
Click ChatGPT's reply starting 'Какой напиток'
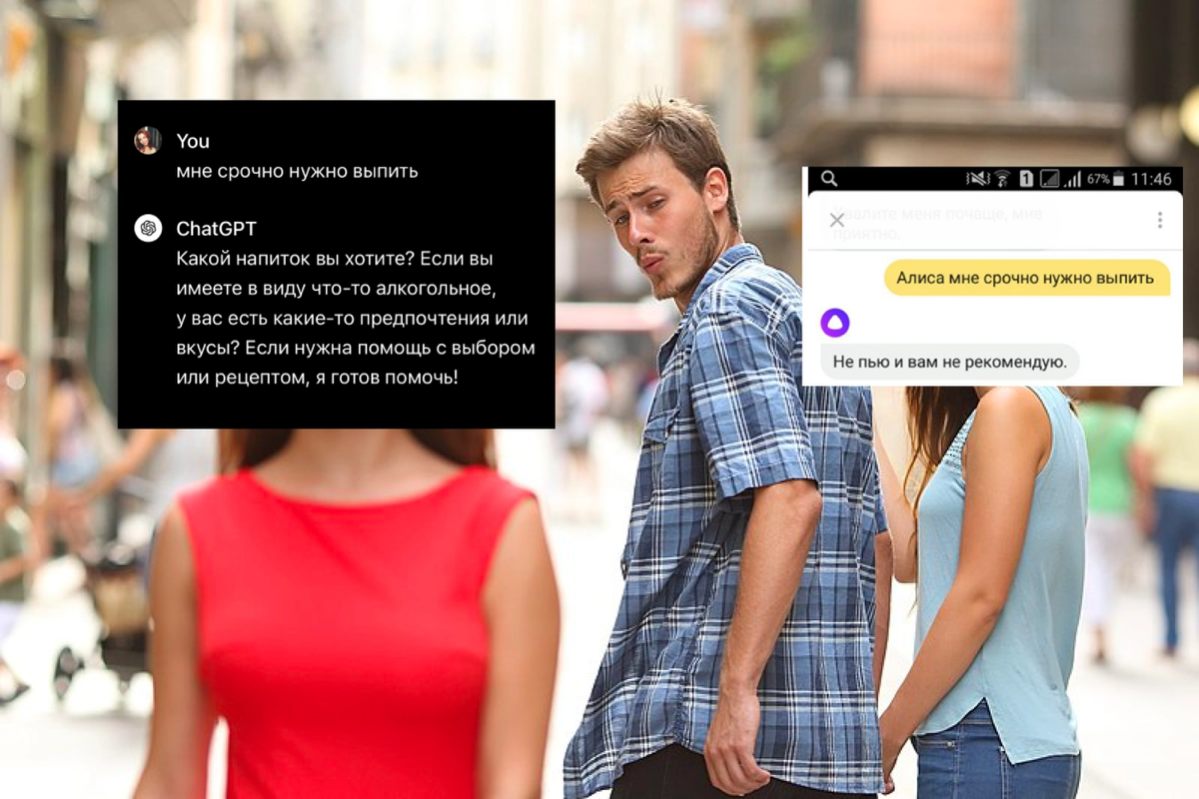coord(356,318)
